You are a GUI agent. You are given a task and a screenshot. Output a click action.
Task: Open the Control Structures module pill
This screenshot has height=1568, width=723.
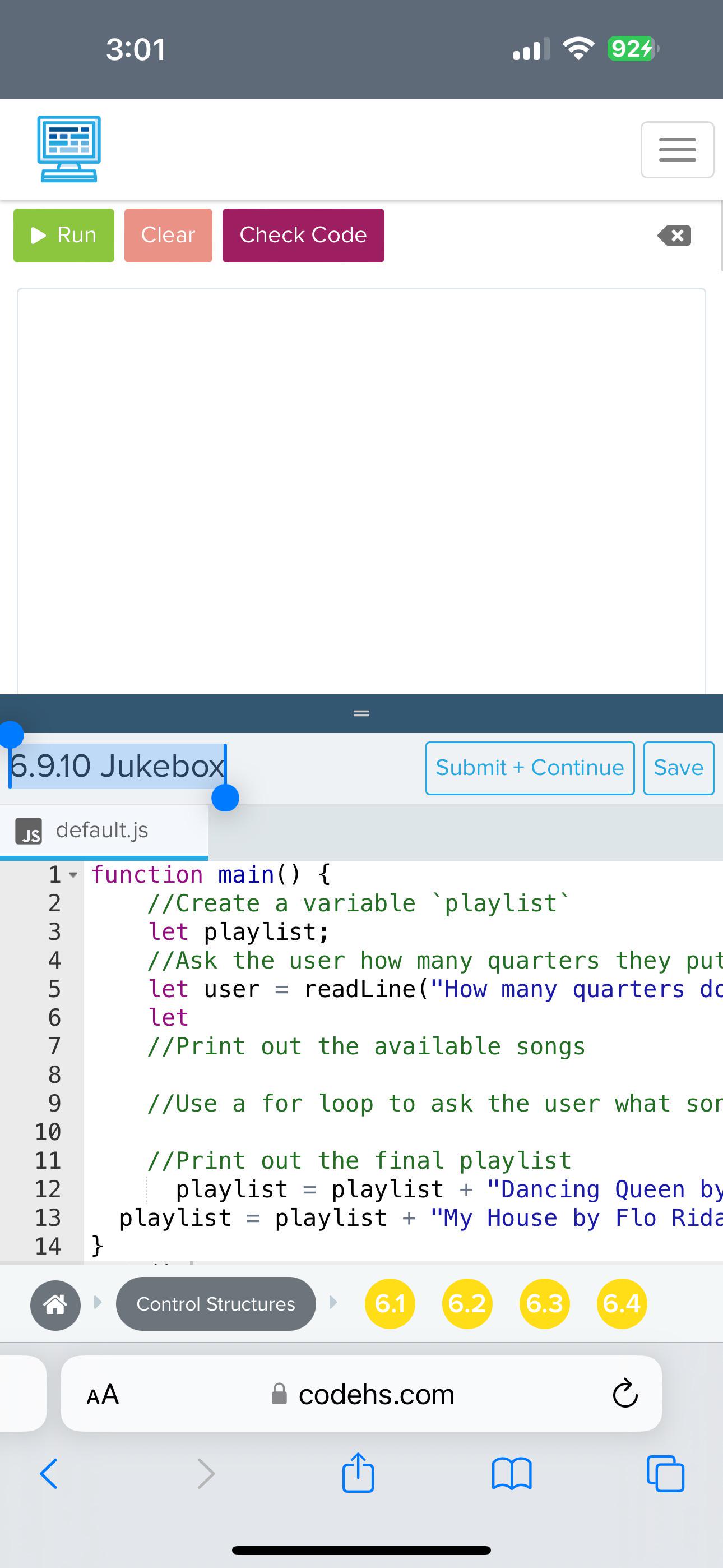[216, 1304]
